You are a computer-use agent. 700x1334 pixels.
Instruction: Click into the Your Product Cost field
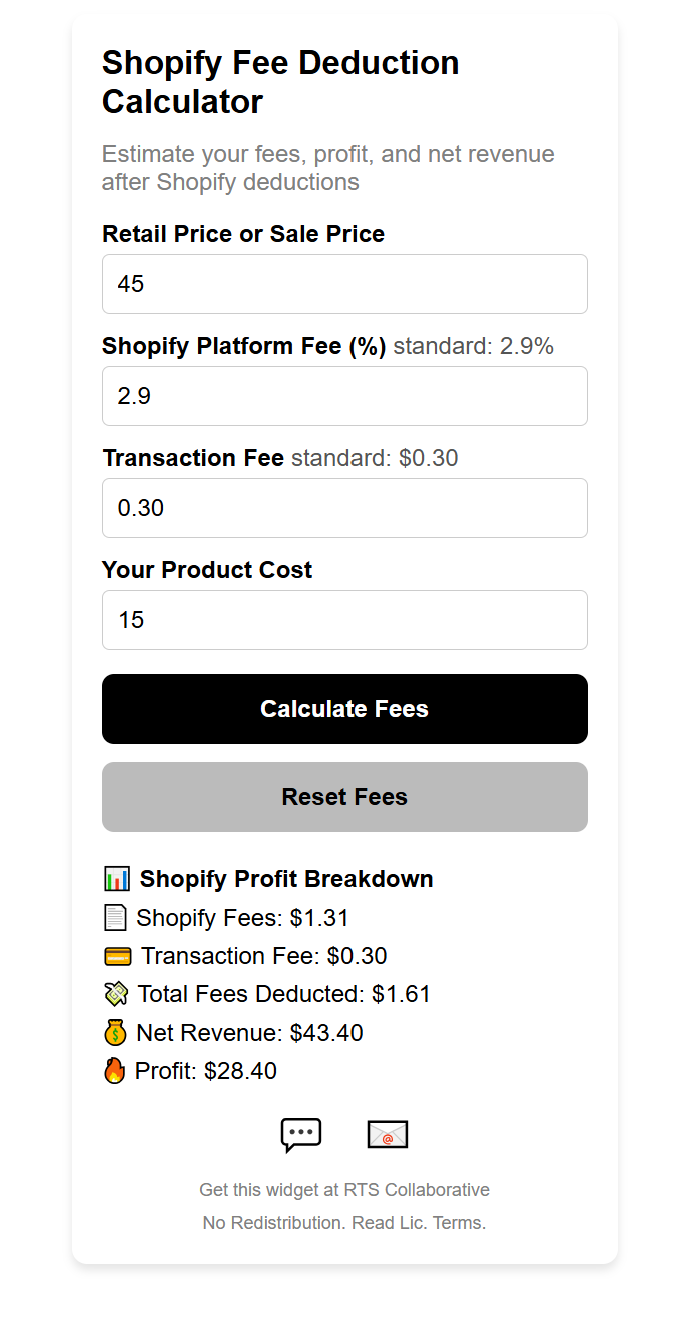[344, 620]
